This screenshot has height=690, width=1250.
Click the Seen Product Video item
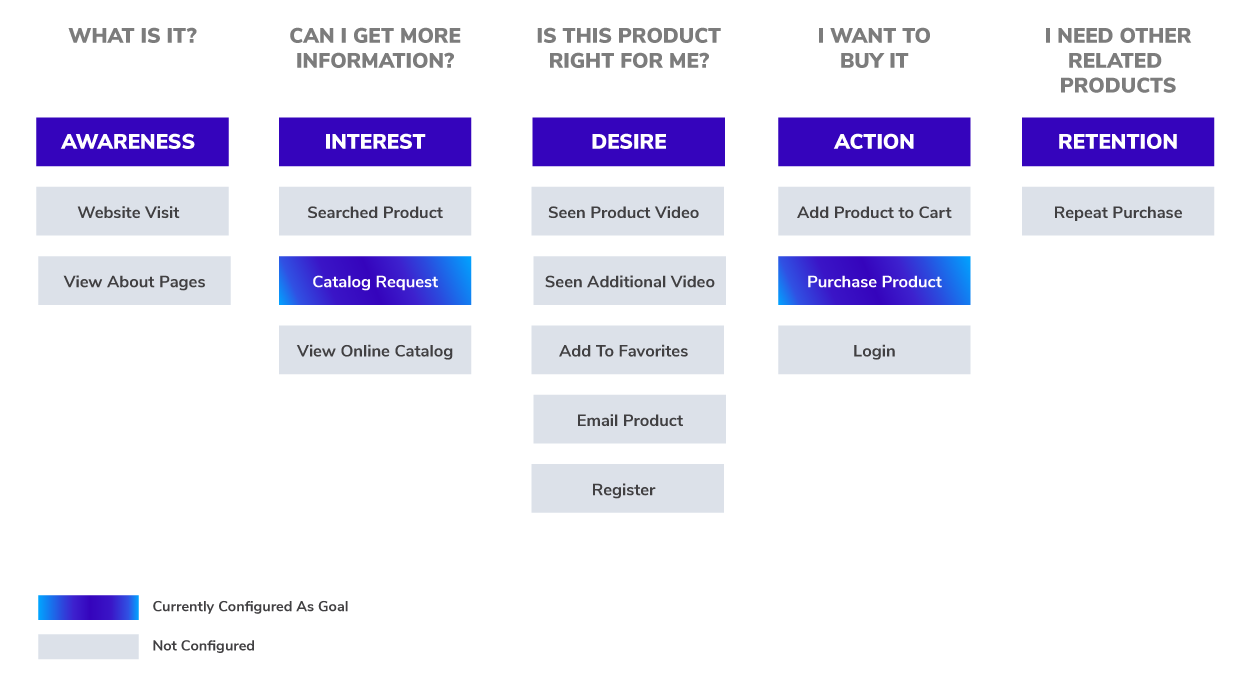pyautogui.click(x=627, y=211)
